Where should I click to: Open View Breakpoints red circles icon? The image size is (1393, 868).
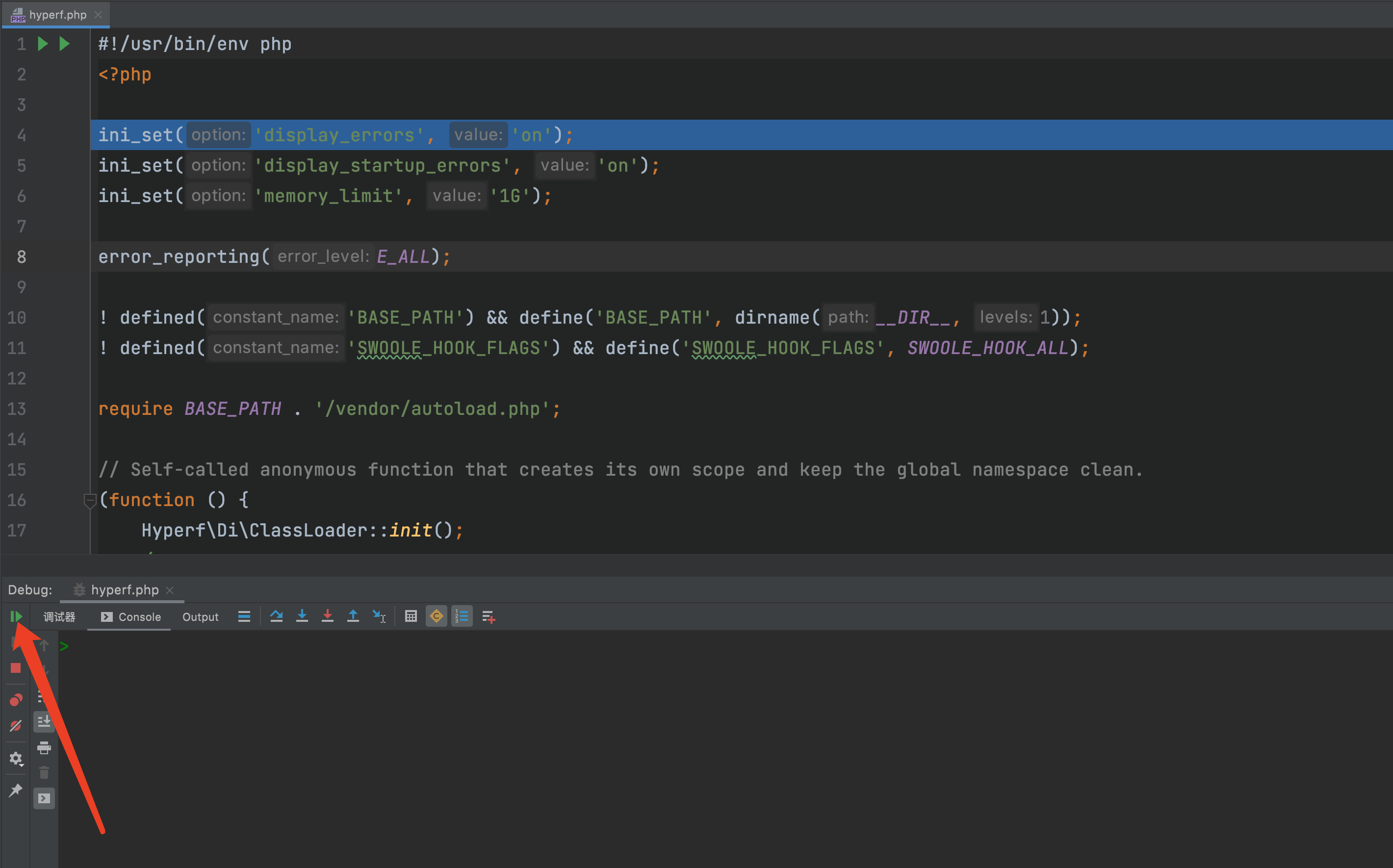(x=16, y=700)
